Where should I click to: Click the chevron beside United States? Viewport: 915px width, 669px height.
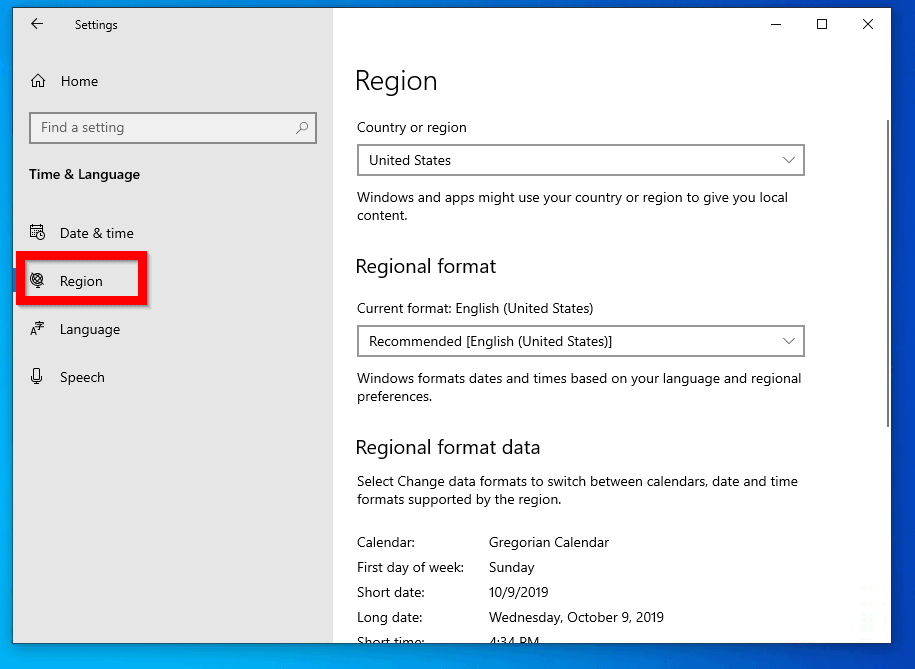(x=788, y=160)
